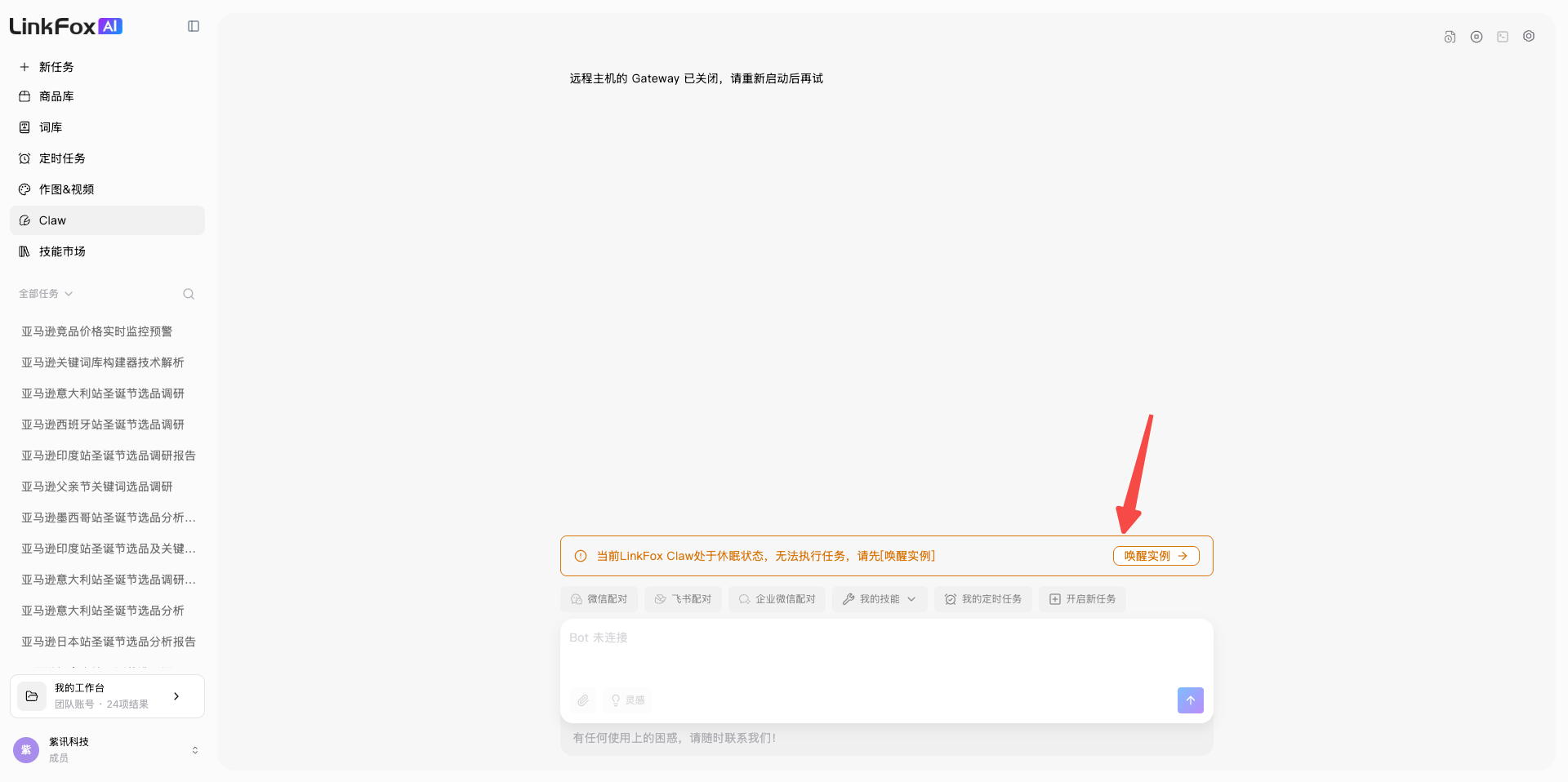Open 定时任务 in the sidebar
The height and width of the screenshot is (782, 1568).
[x=107, y=158]
